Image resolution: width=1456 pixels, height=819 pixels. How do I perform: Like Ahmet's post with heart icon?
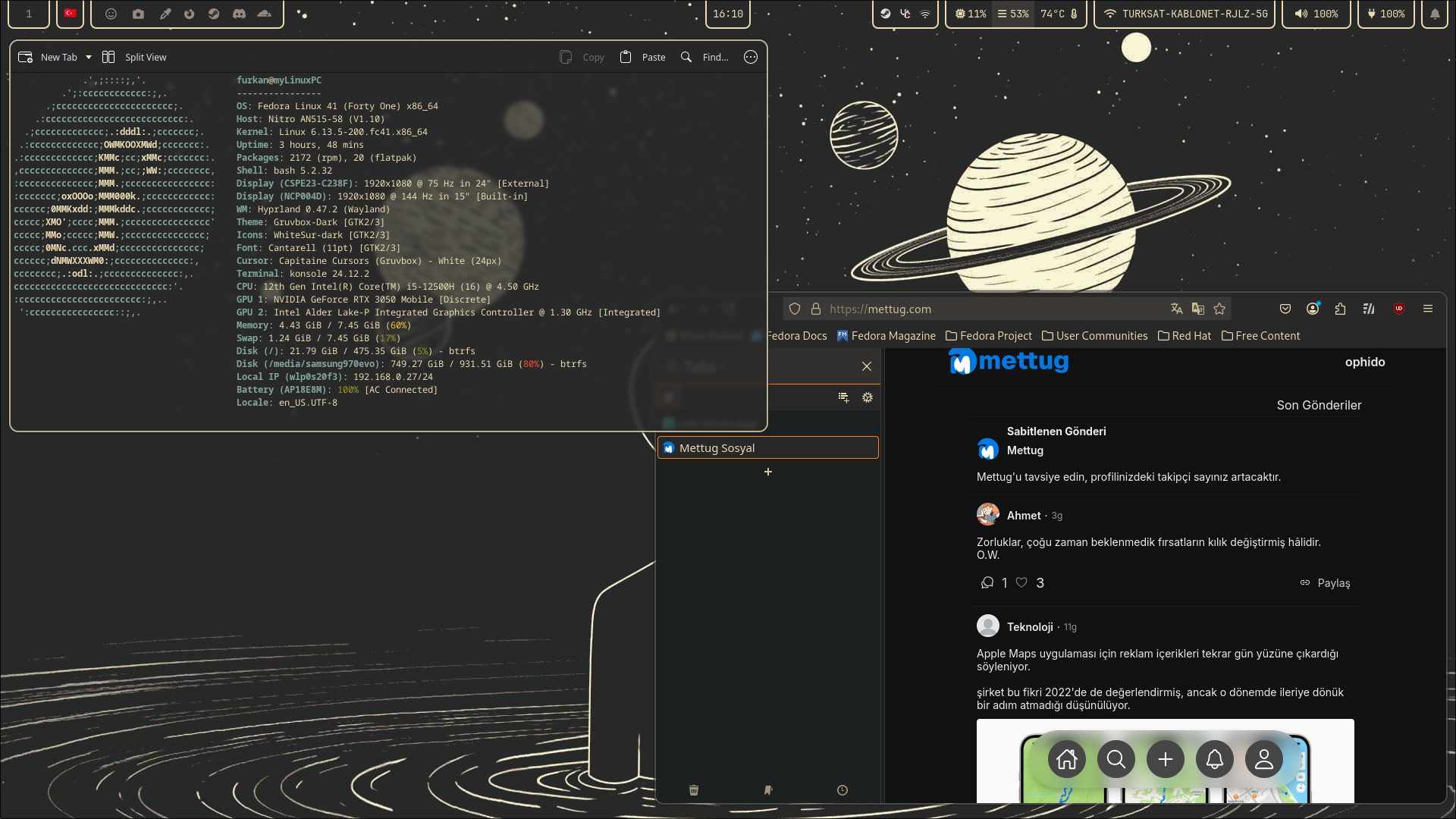[x=1021, y=582]
